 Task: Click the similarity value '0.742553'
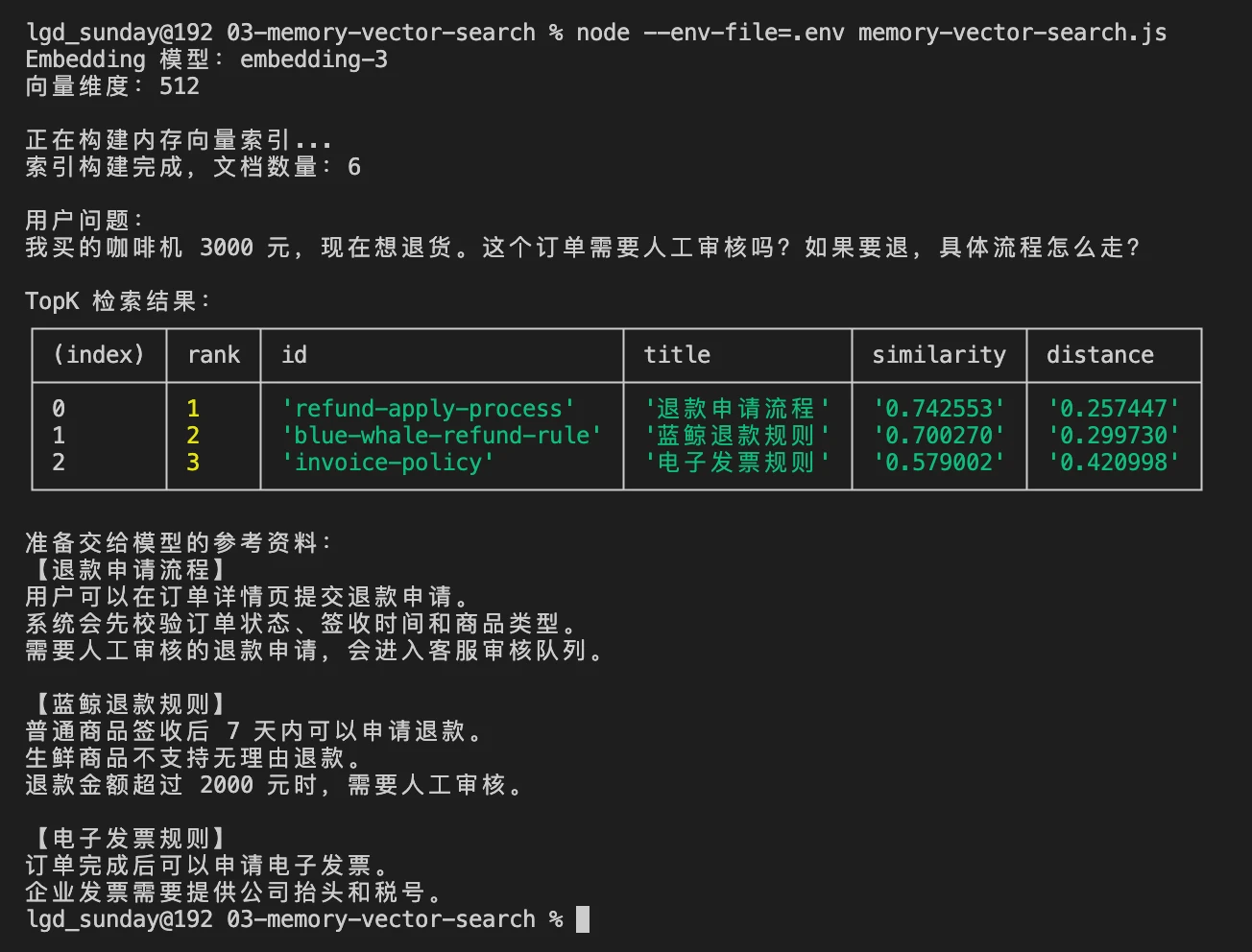click(939, 409)
